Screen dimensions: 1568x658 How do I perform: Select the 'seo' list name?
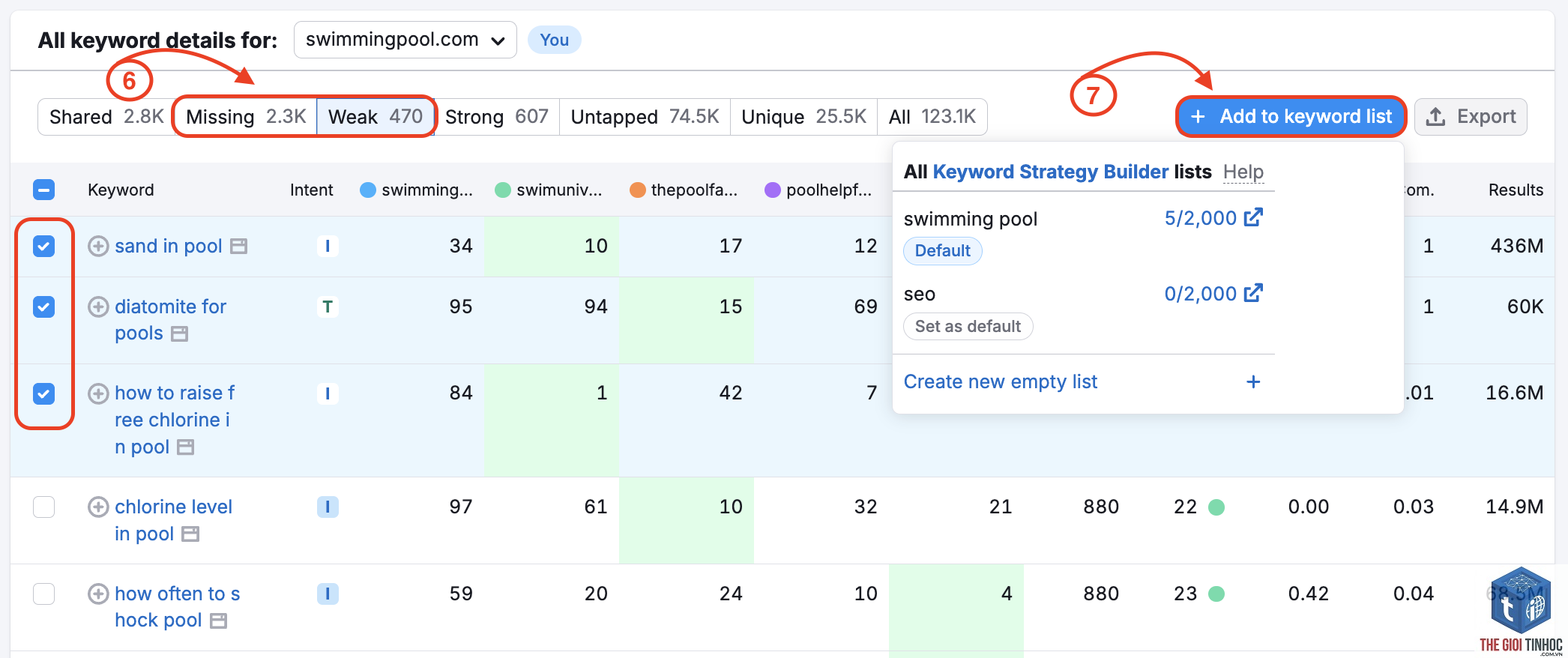[920, 295]
